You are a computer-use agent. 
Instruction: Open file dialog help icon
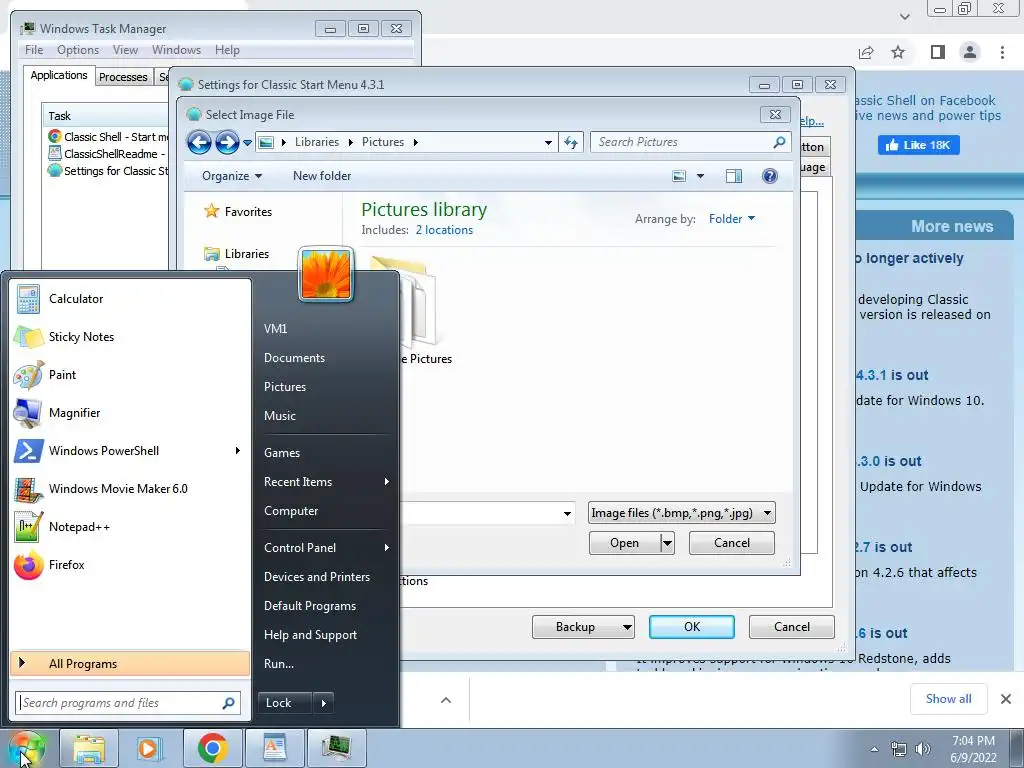[770, 176]
